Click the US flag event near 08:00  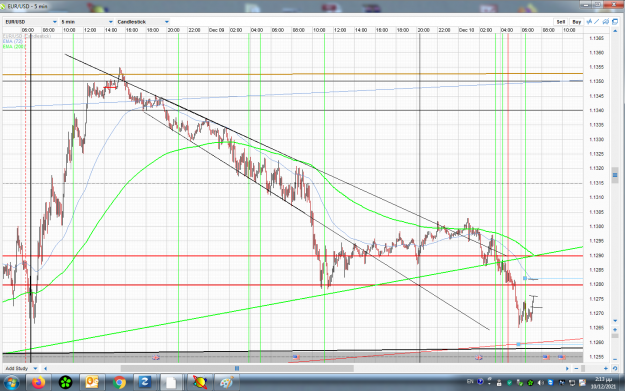tap(296, 357)
